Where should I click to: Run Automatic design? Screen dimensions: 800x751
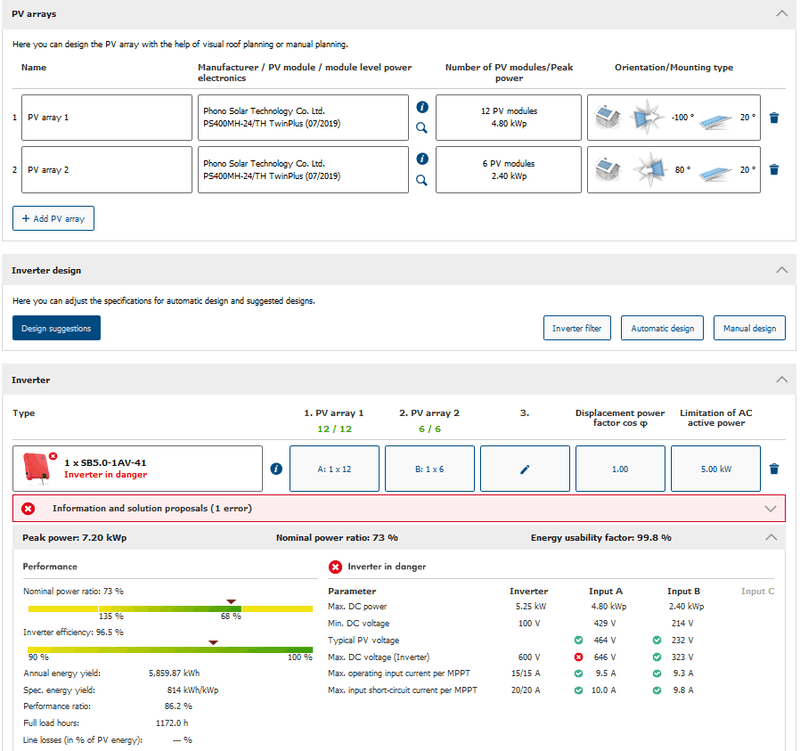click(662, 328)
